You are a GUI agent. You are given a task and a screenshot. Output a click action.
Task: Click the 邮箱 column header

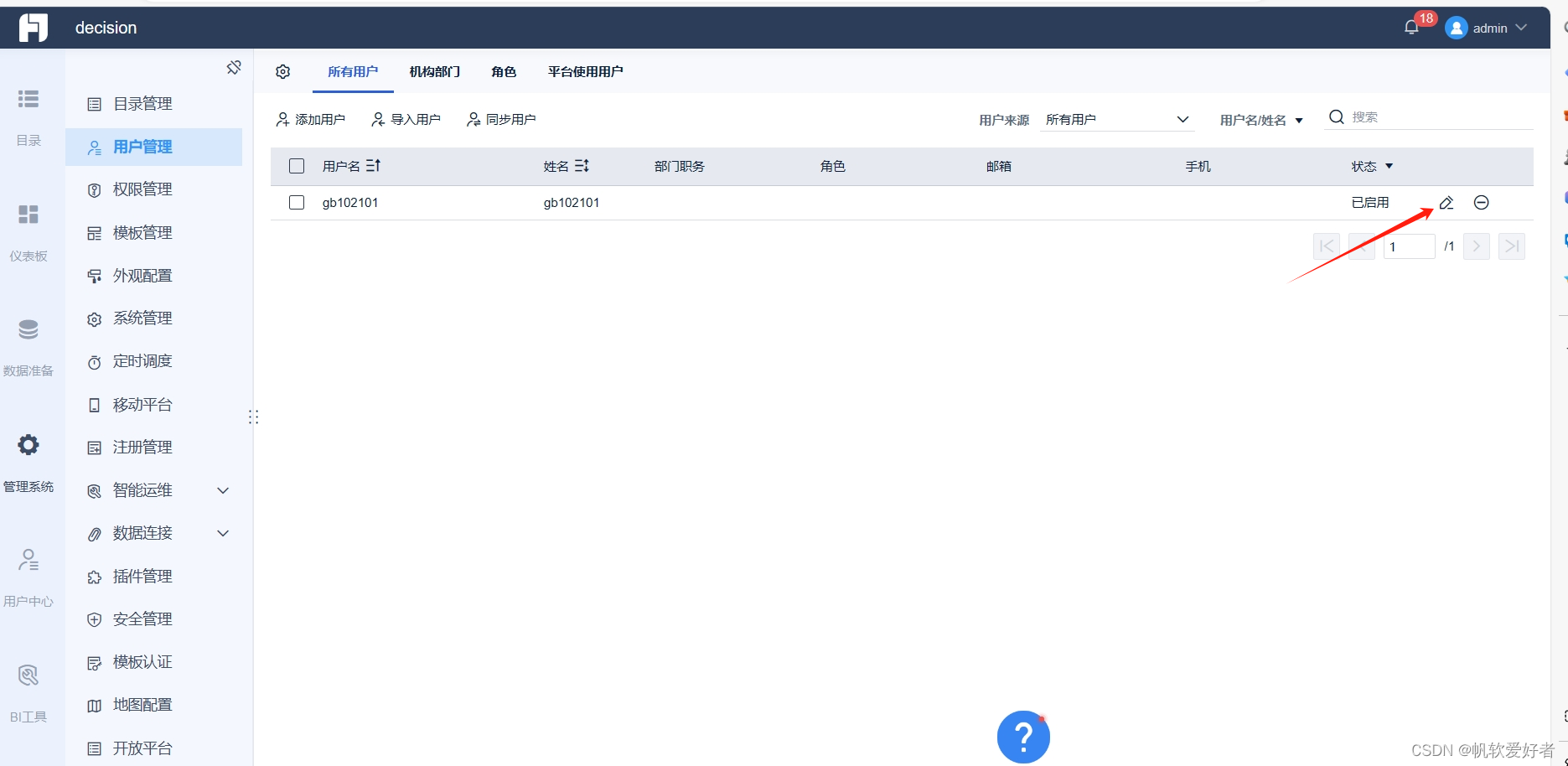pos(999,166)
